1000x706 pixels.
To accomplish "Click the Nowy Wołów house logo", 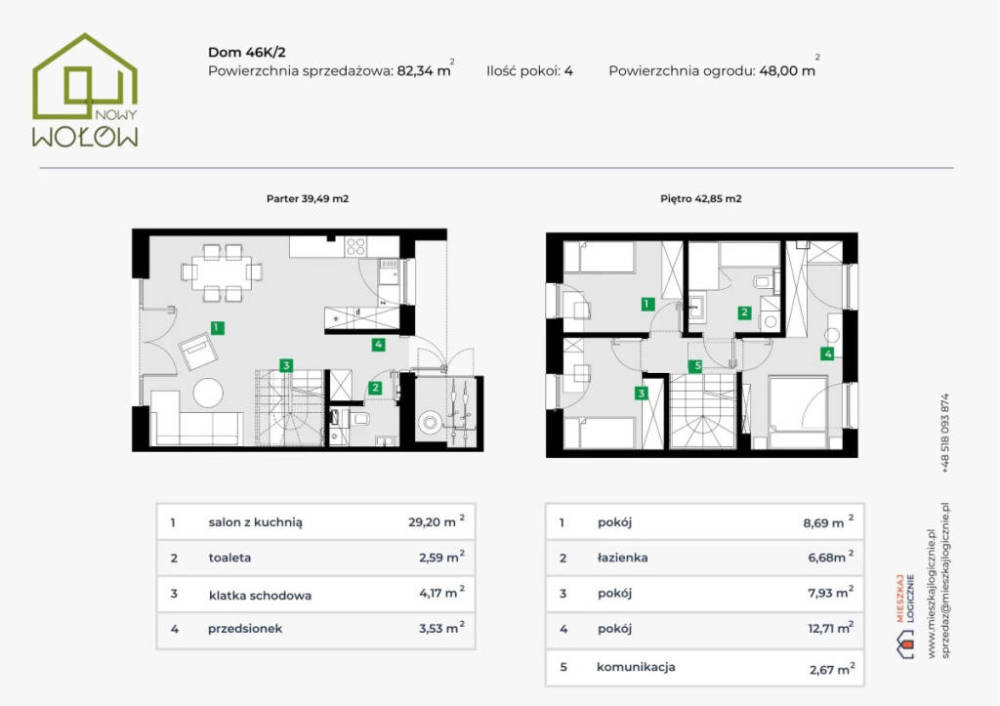I will tap(85, 90).
